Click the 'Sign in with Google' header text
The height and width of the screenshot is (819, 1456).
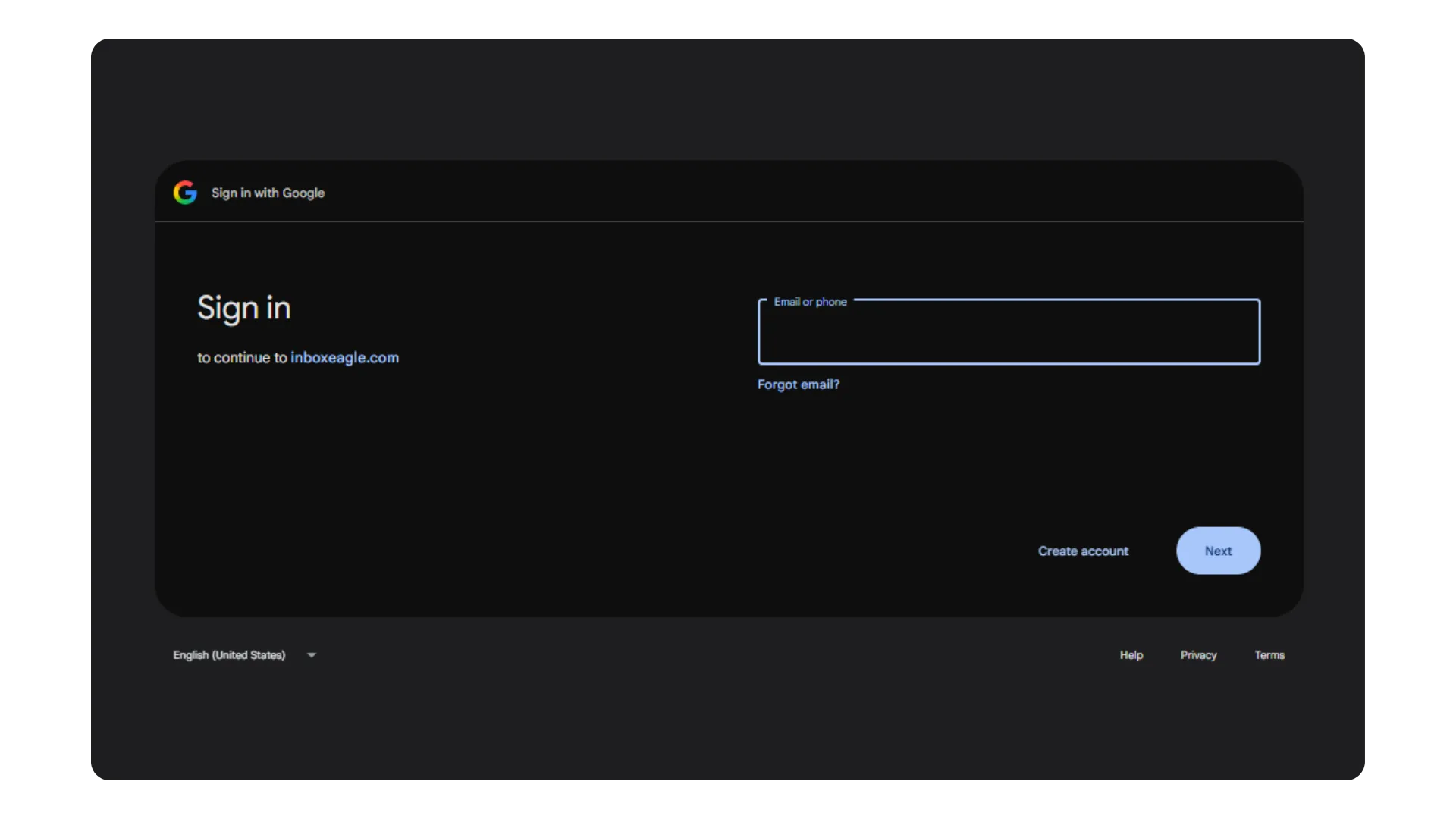point(268,193)
